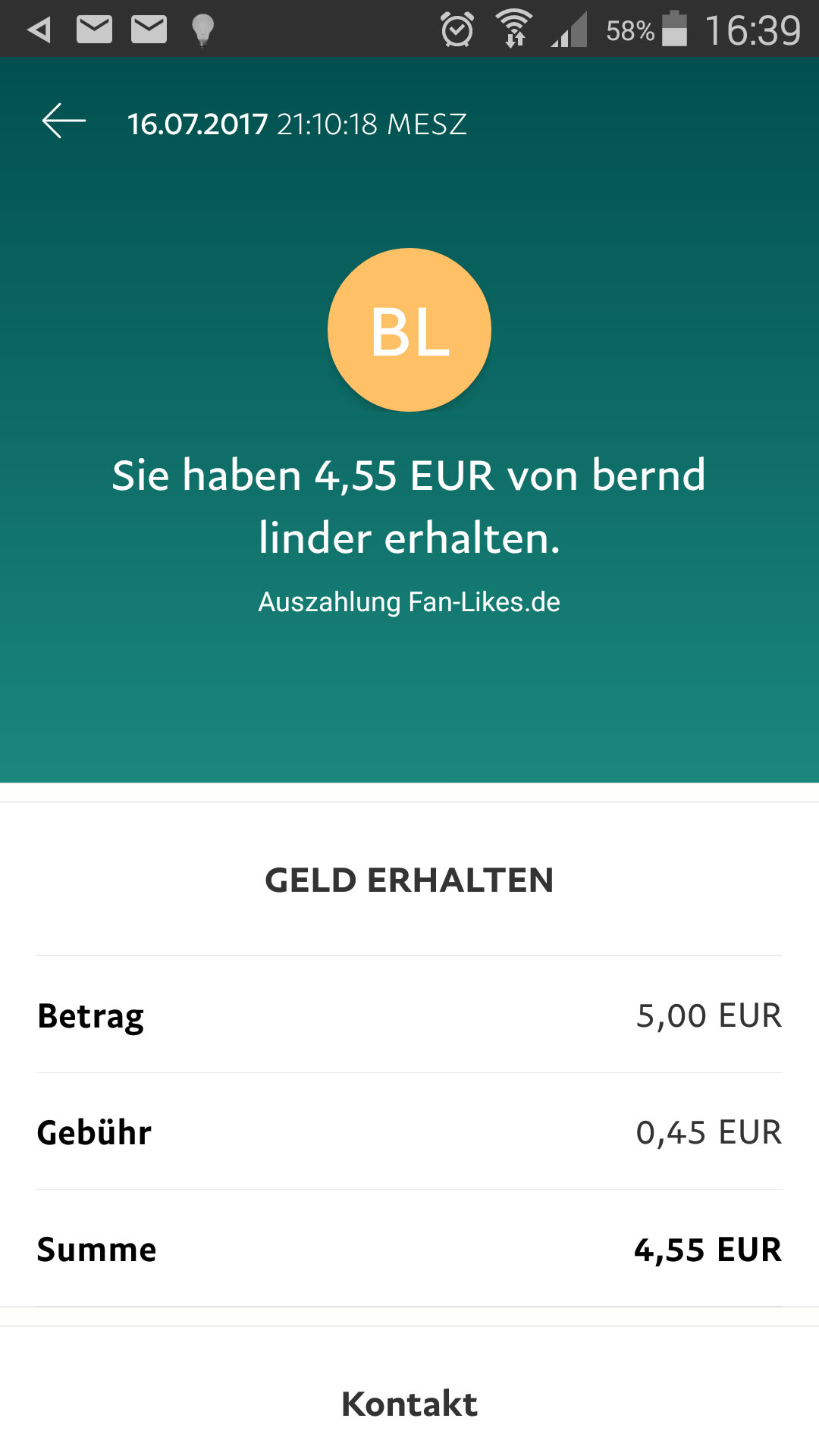The height and width of the screenshot is (1456, 819).
Task: Select the Betrag row label
Action: (x=91, y=1015)
